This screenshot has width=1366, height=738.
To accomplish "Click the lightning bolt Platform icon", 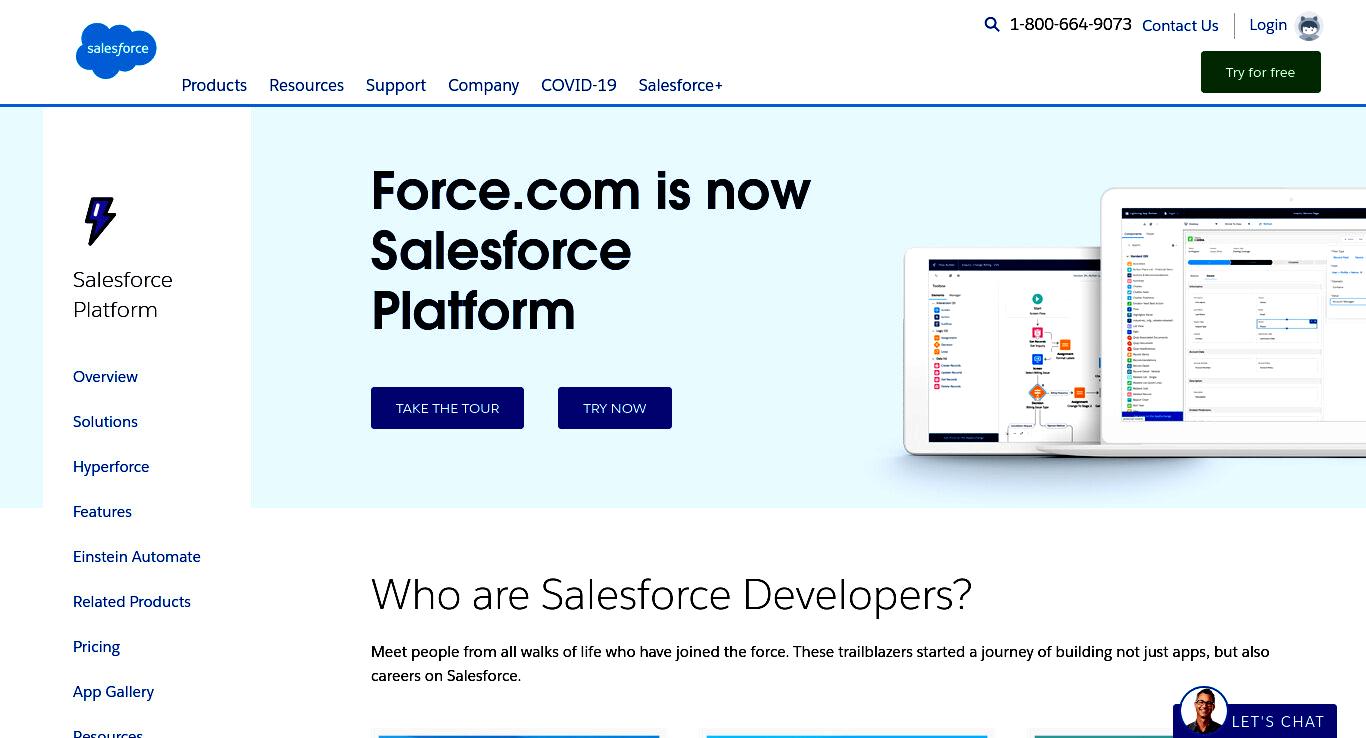I will [99, 221].
